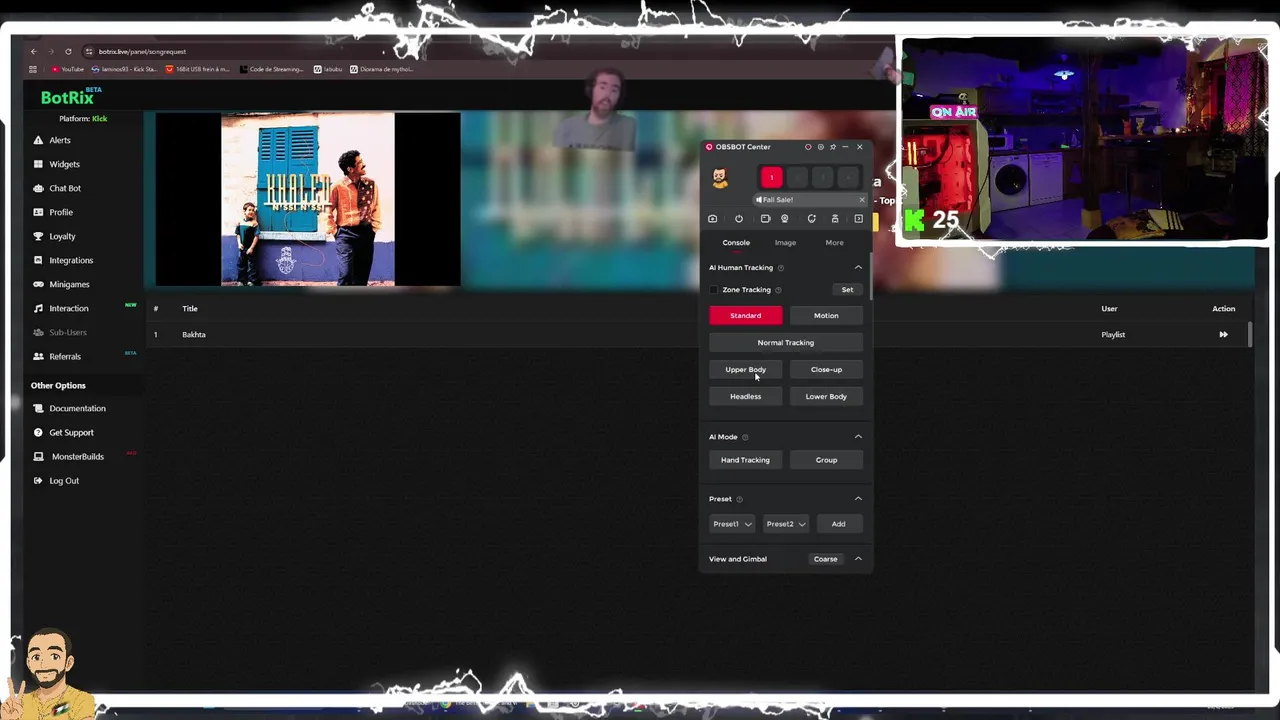Open Code de Streaming bookmark
1280x720 pixels.
click(272, 70)
